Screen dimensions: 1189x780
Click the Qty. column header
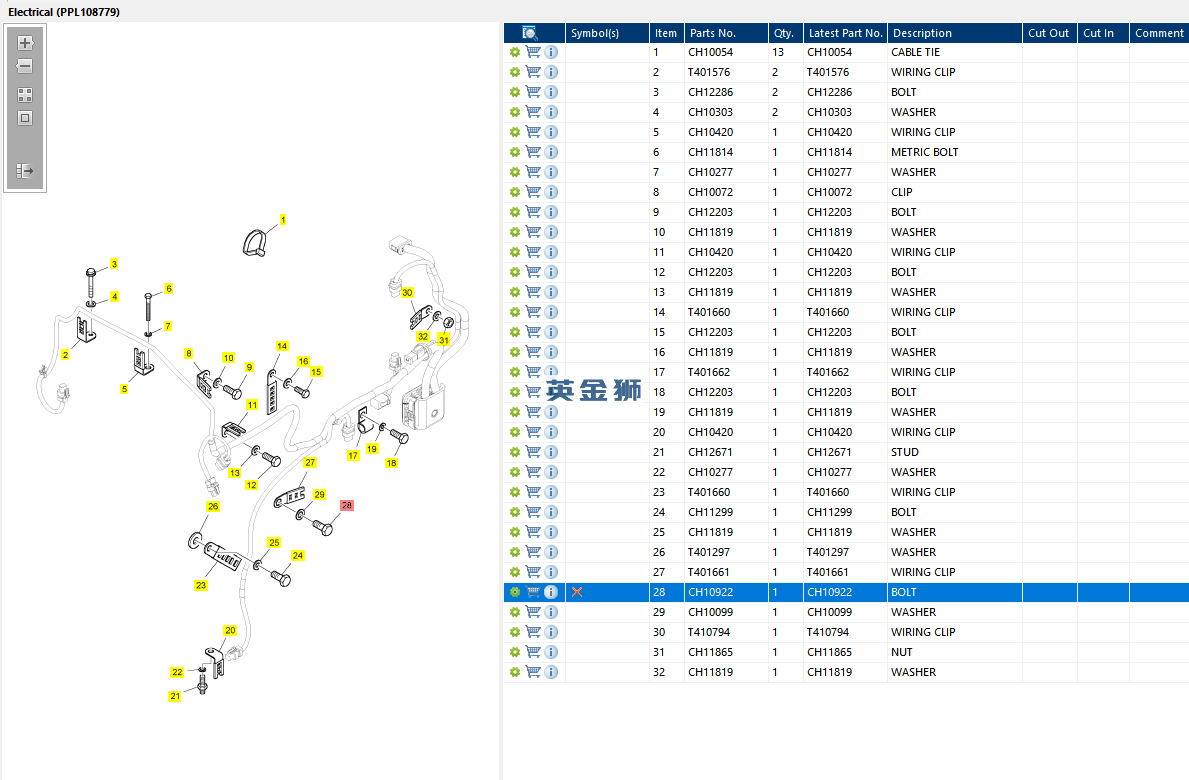pyautogui.click(x=786, y=33)
